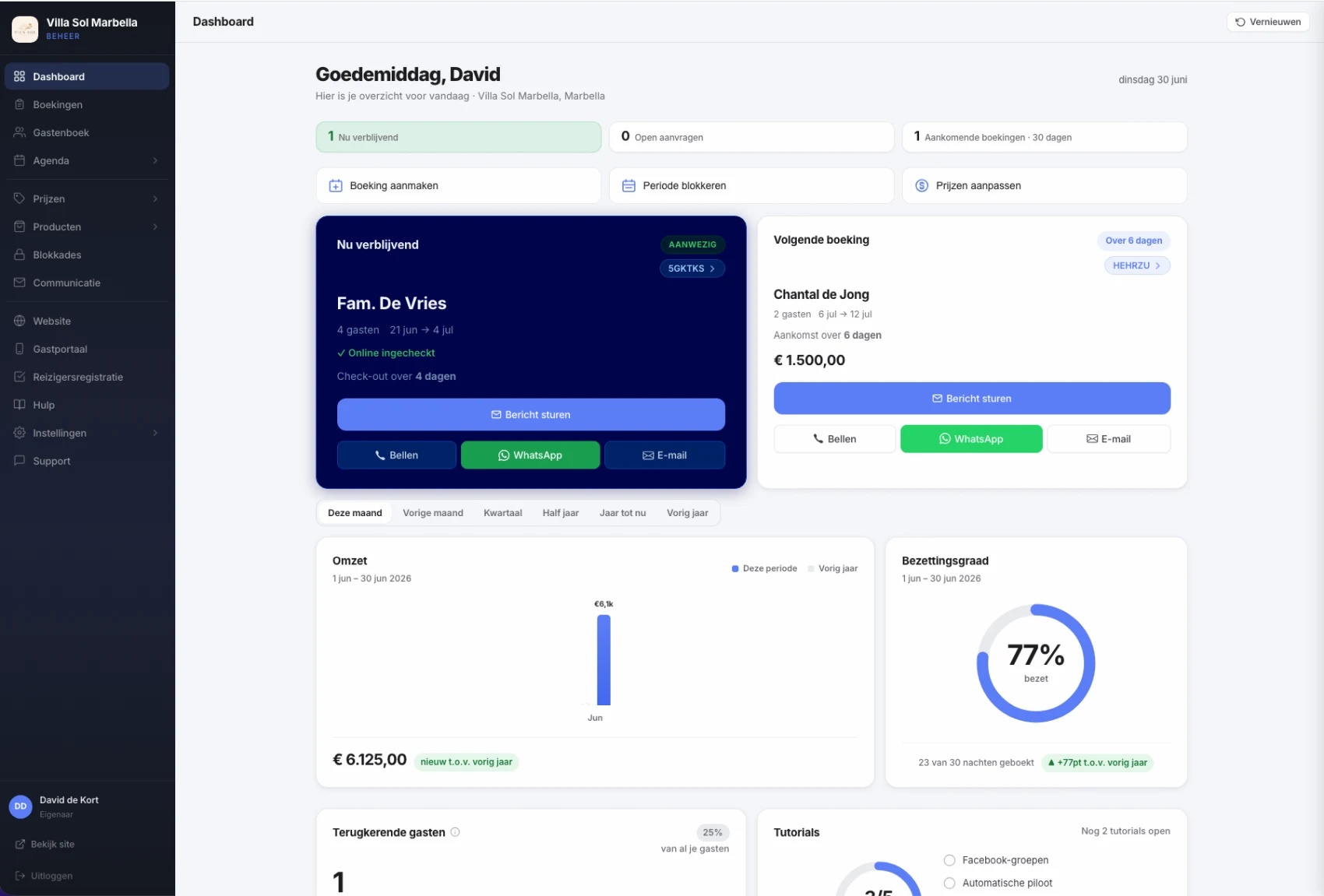Click the Blokkades lock icon

pos(19,255)
